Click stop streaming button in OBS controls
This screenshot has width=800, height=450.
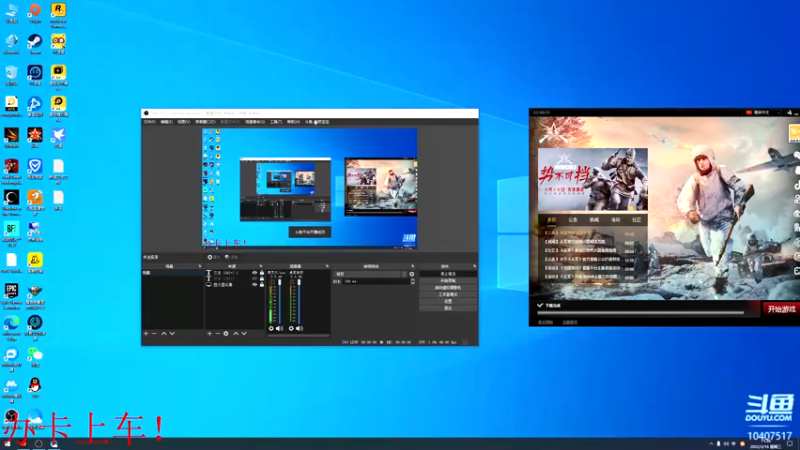[448, 274]
